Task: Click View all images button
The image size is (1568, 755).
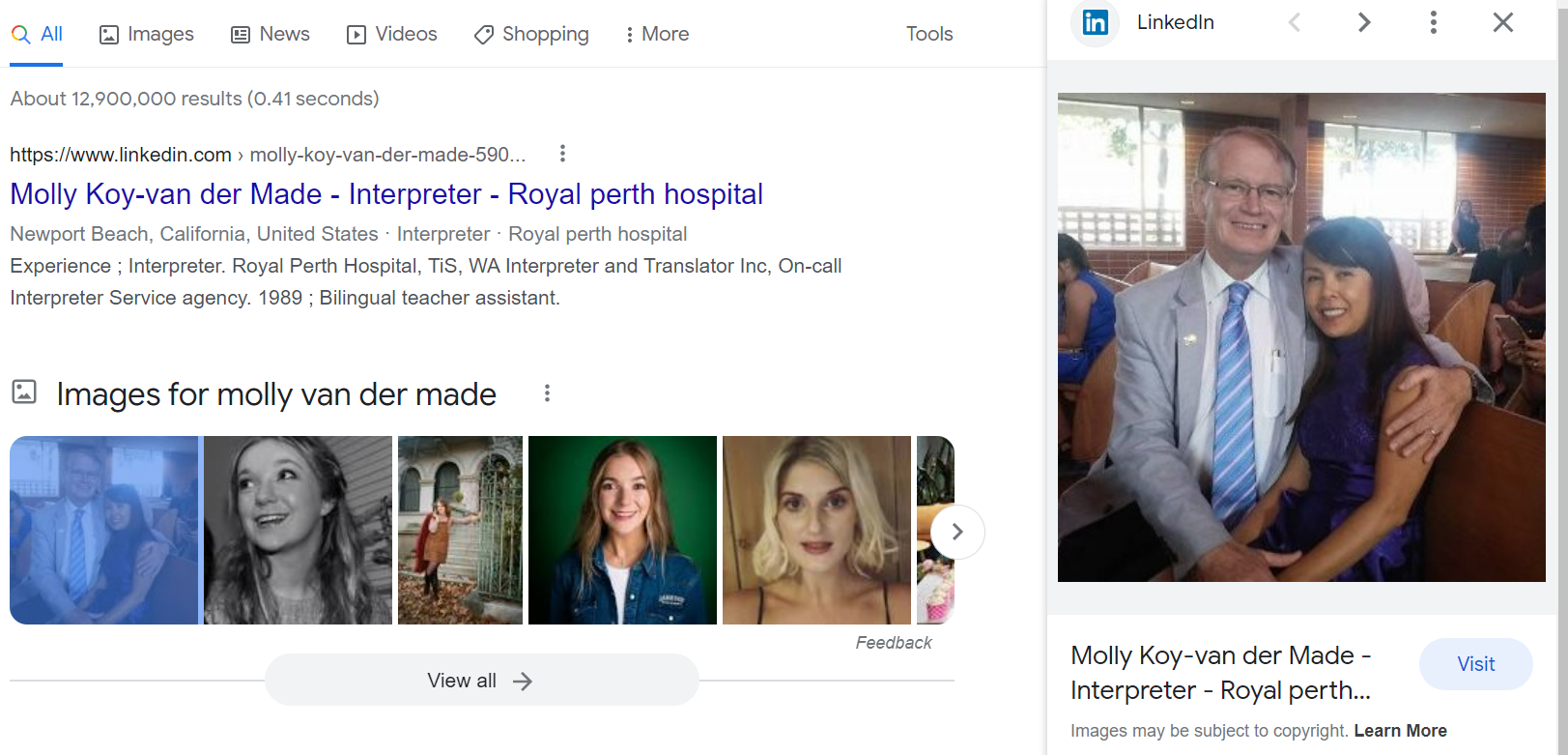Action: point(481,681)
